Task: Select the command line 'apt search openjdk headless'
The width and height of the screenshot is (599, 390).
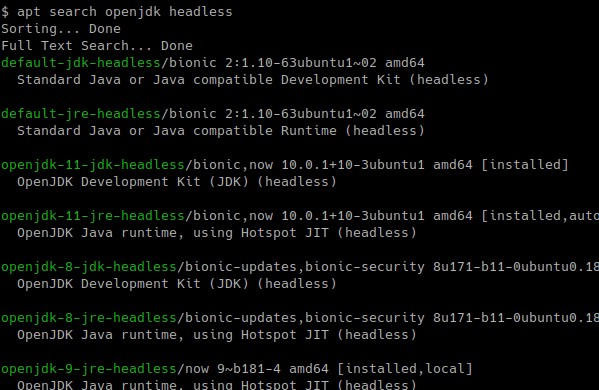Action: [125, 12]
